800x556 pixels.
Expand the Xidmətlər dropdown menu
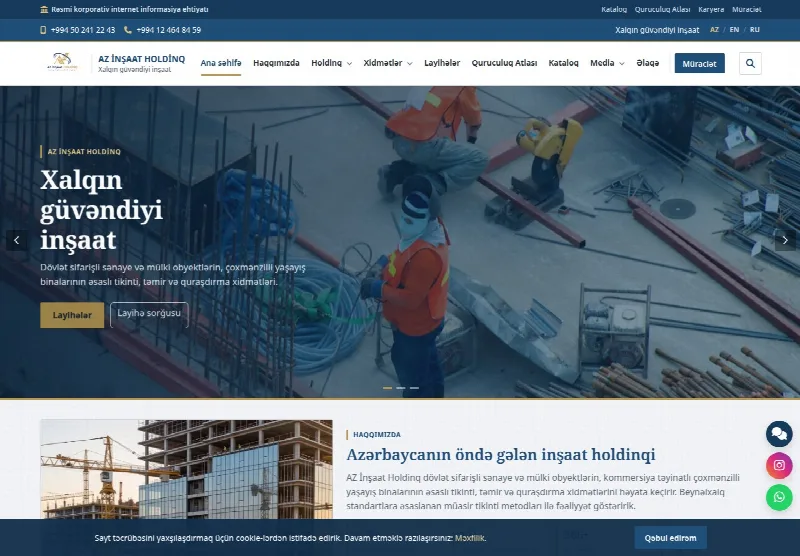pos(388,63)
